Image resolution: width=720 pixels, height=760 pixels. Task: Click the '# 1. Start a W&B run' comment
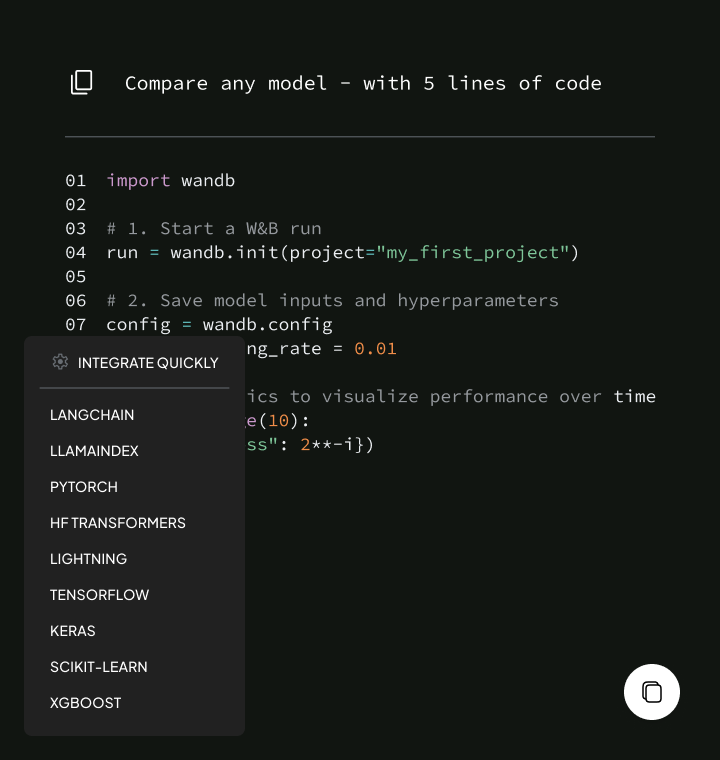[x=214, y=228]
